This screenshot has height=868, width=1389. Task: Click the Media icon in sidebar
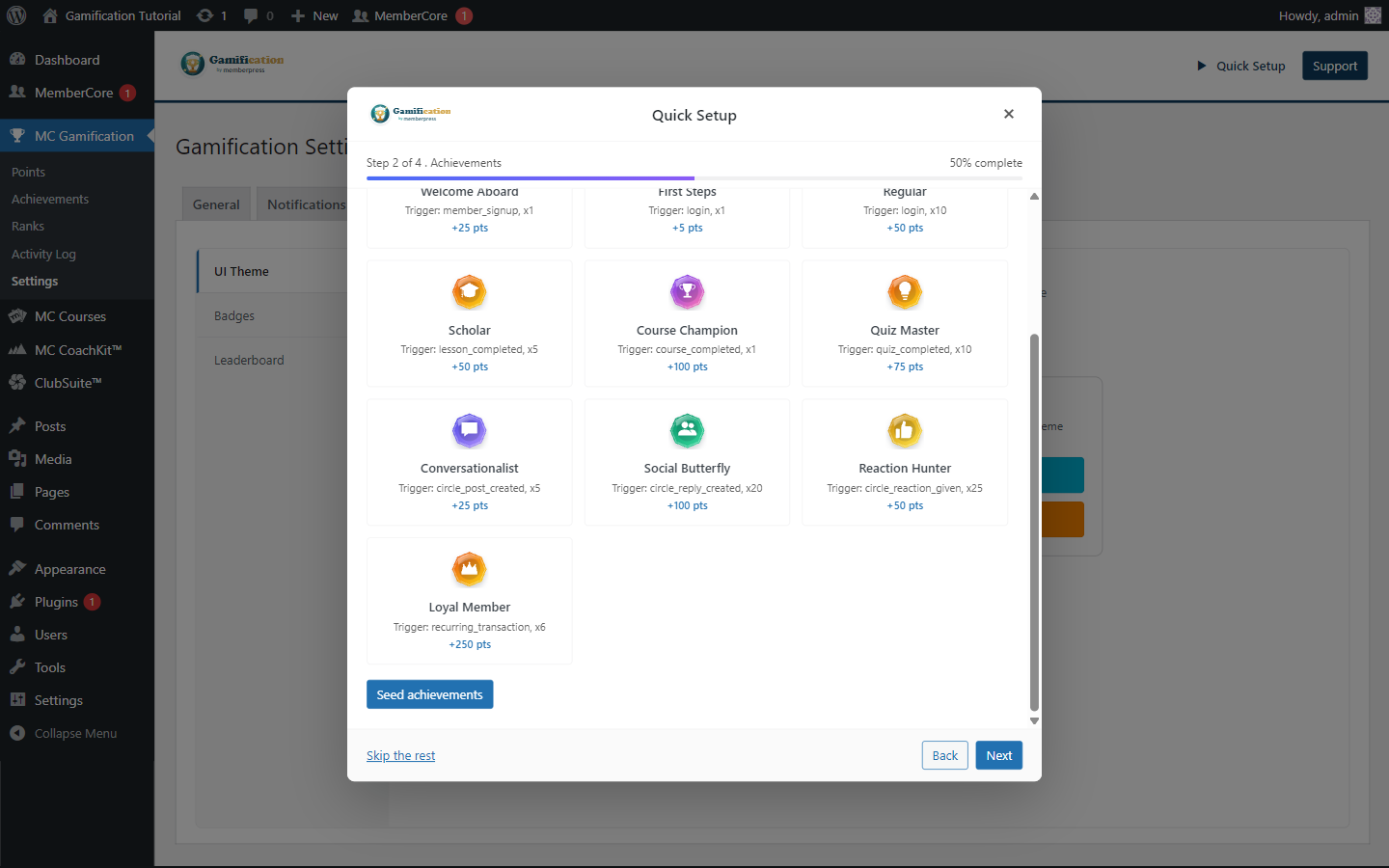(x=17, y=459)
